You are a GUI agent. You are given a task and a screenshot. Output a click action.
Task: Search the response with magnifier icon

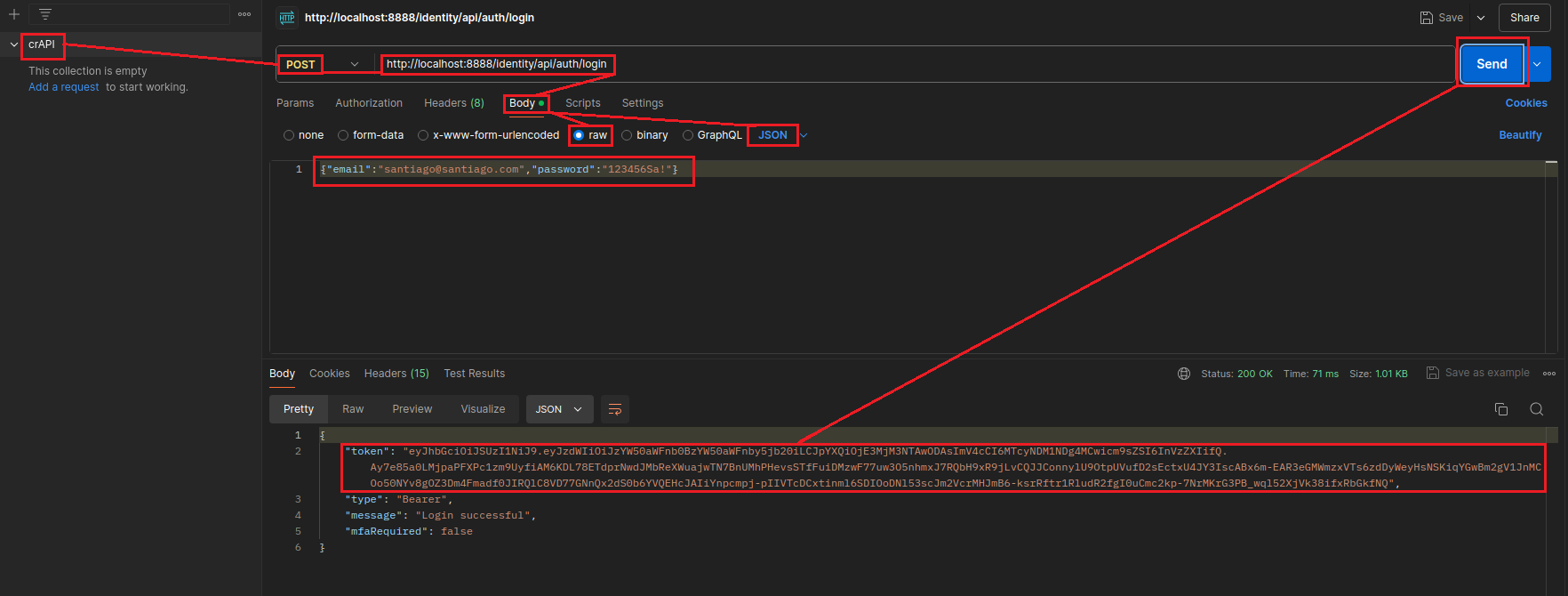tap(1536, 409)
